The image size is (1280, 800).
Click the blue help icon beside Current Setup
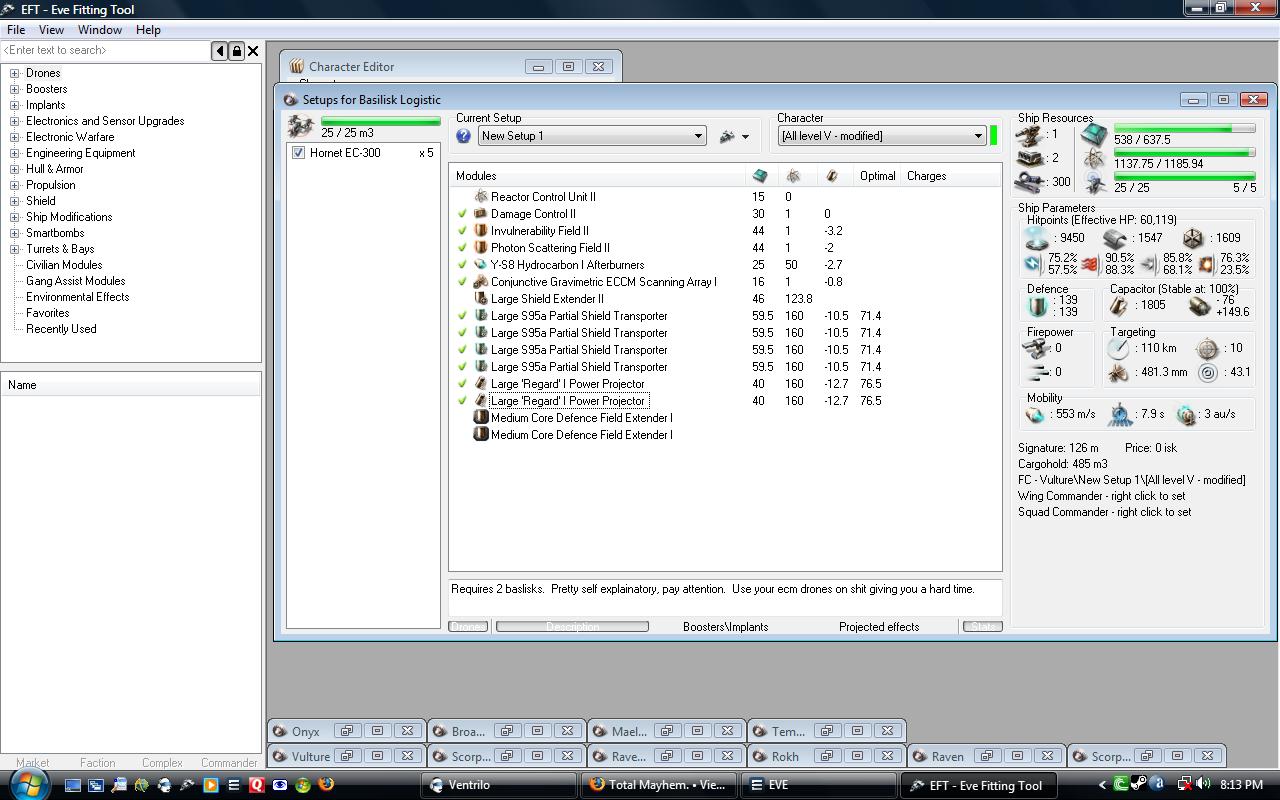463,136
